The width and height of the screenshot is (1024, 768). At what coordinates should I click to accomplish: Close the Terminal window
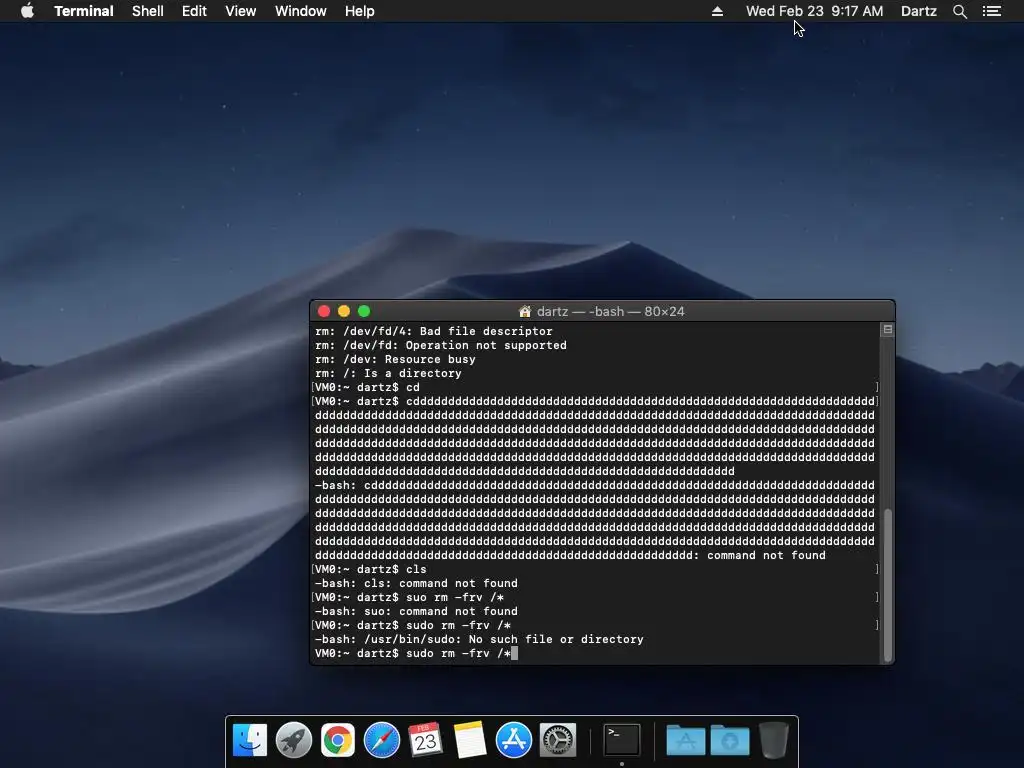coord(323,312)
